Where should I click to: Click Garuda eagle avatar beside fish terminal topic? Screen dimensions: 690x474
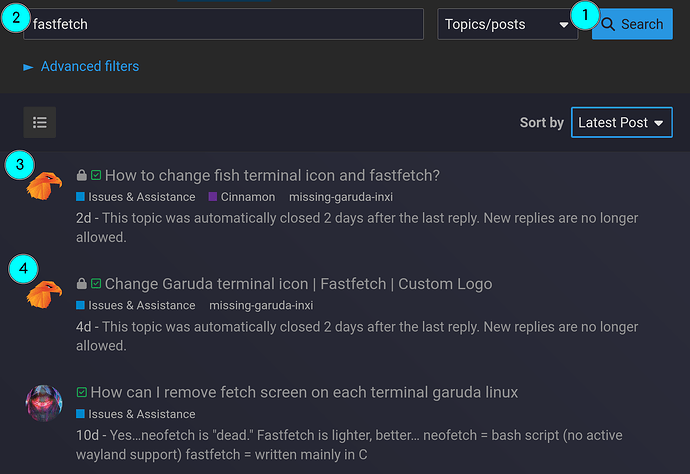(x=44, y=186)
